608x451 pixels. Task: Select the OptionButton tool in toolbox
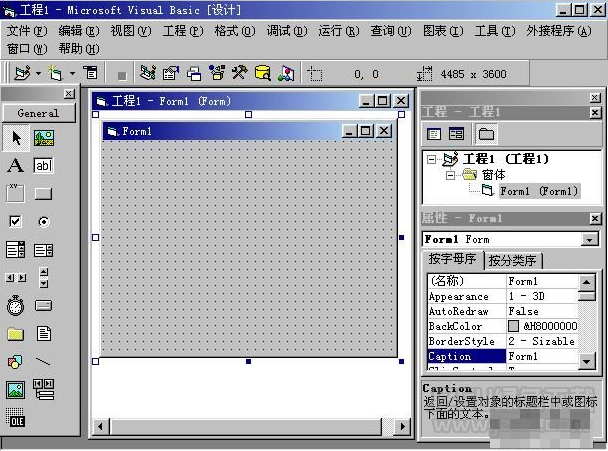coord(44,222)
